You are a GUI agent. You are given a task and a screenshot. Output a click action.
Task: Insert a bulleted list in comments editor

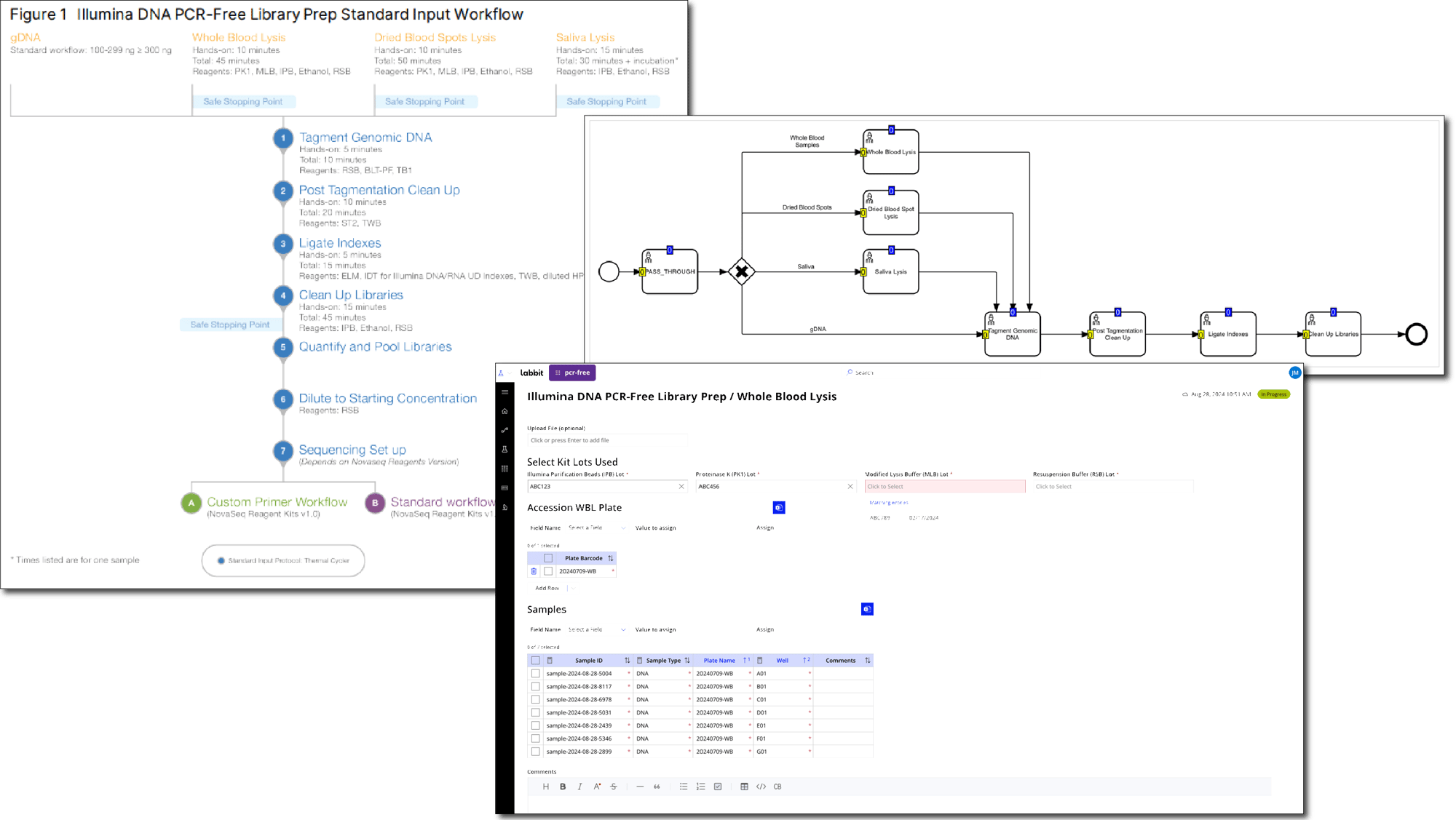point(683,787)
